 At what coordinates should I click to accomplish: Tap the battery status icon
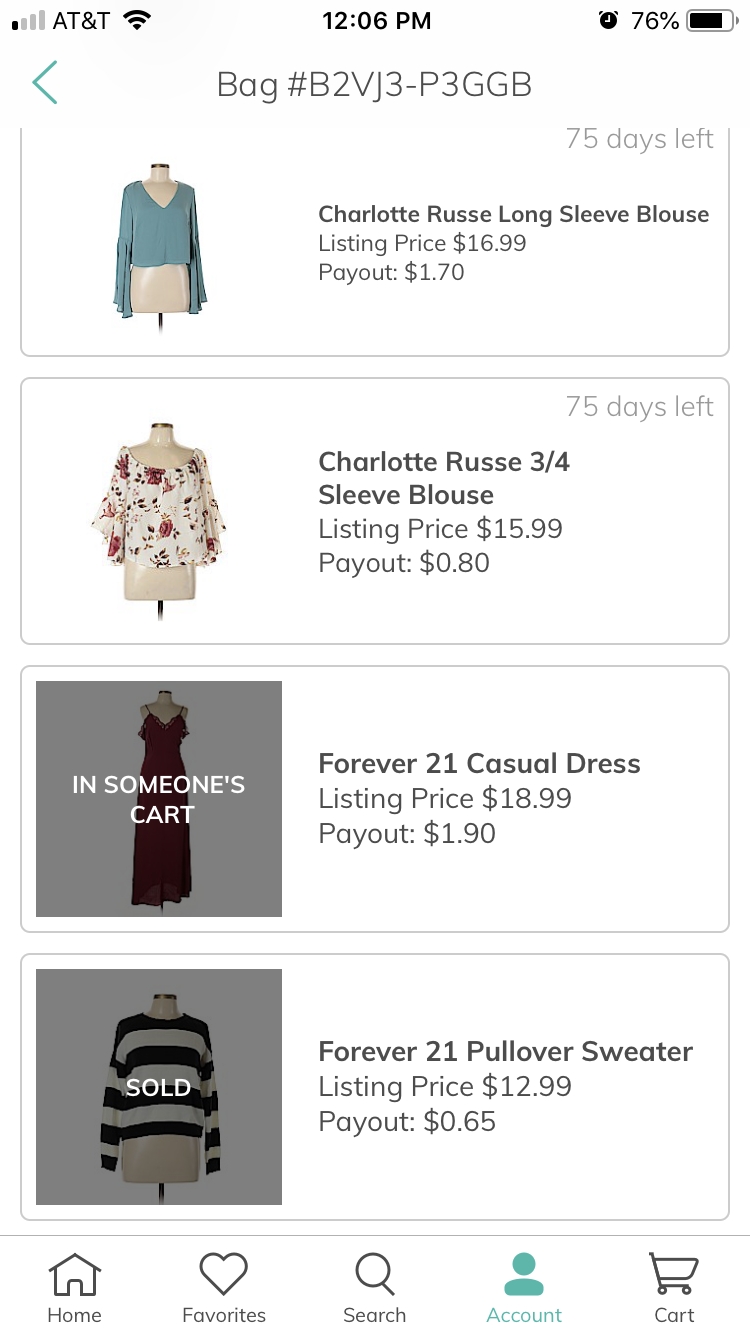711,20
